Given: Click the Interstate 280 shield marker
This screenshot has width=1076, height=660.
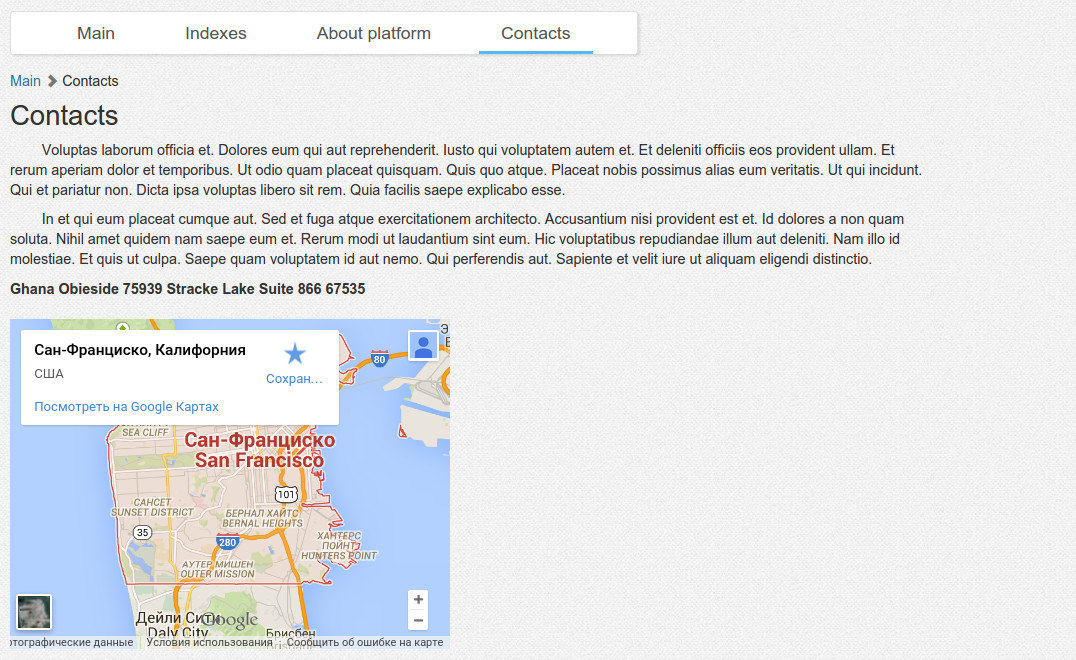Looking at the screenshot, I should pyautogui.click(x=227, y=542).
